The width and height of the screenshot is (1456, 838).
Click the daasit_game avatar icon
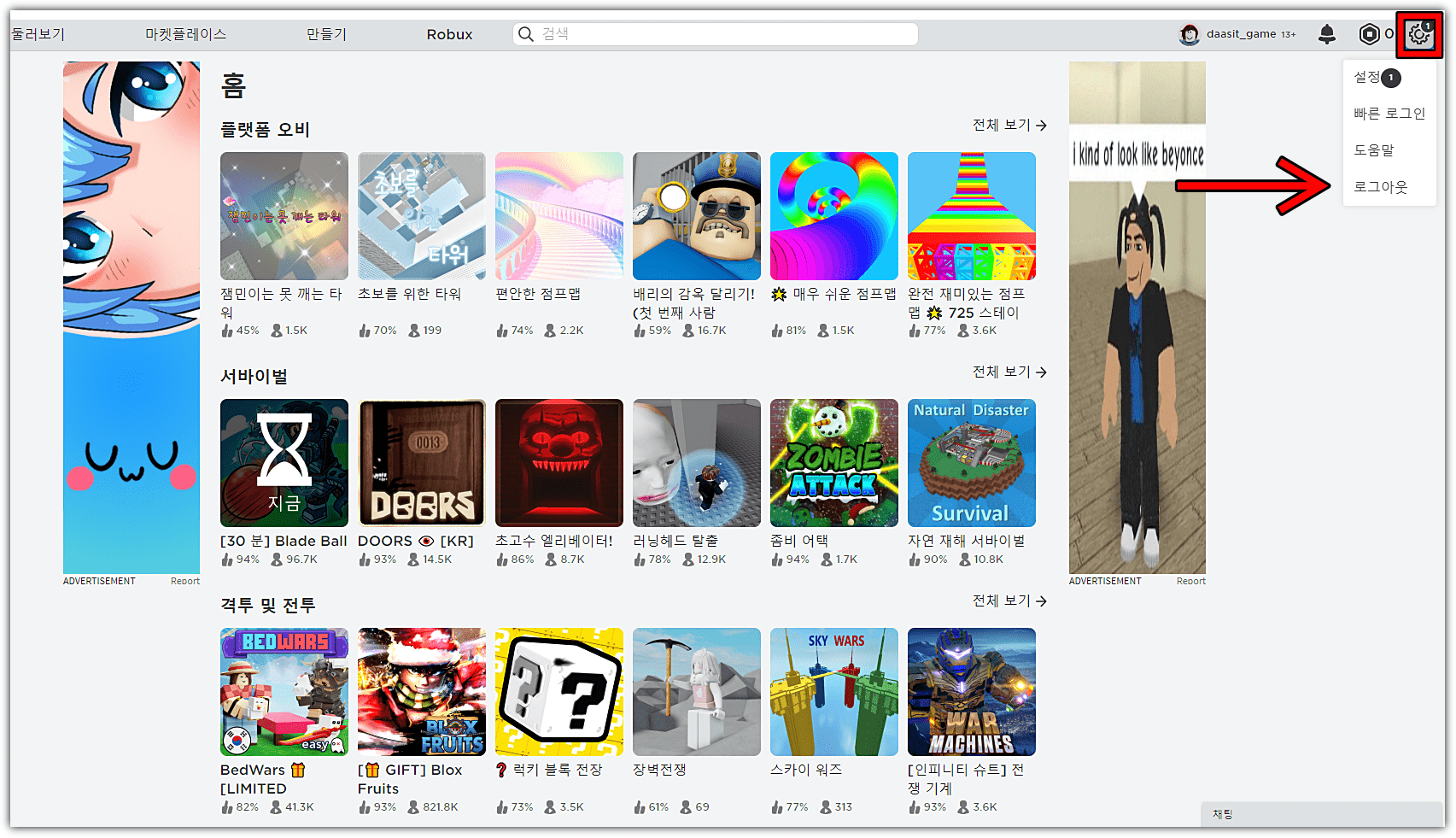pyautogui.click(x=1190, y=34)
